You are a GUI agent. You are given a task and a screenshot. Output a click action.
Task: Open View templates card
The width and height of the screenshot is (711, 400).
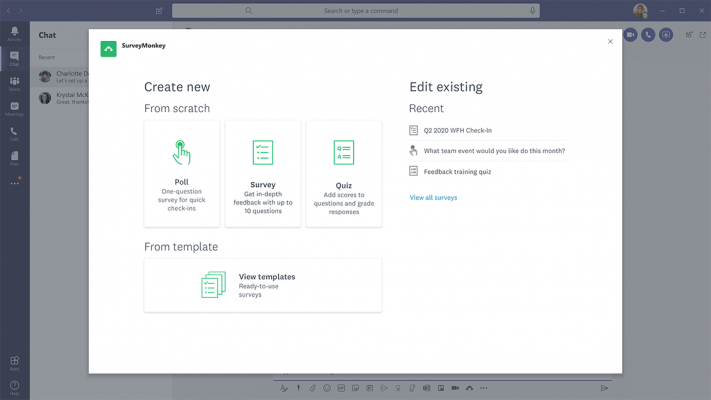(x=263, y=285)
